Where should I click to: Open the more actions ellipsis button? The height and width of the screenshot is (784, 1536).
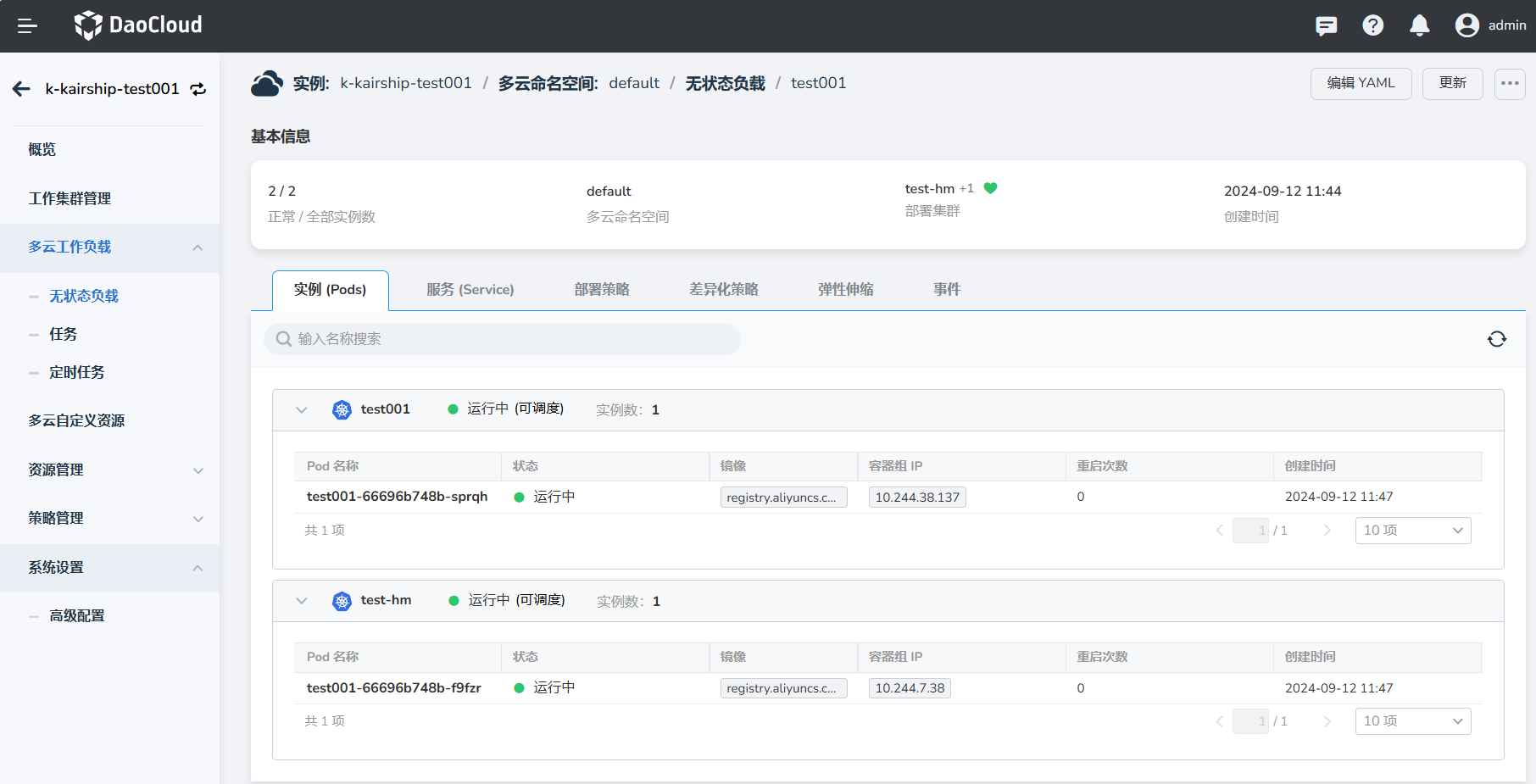(x=1509, y=84)
